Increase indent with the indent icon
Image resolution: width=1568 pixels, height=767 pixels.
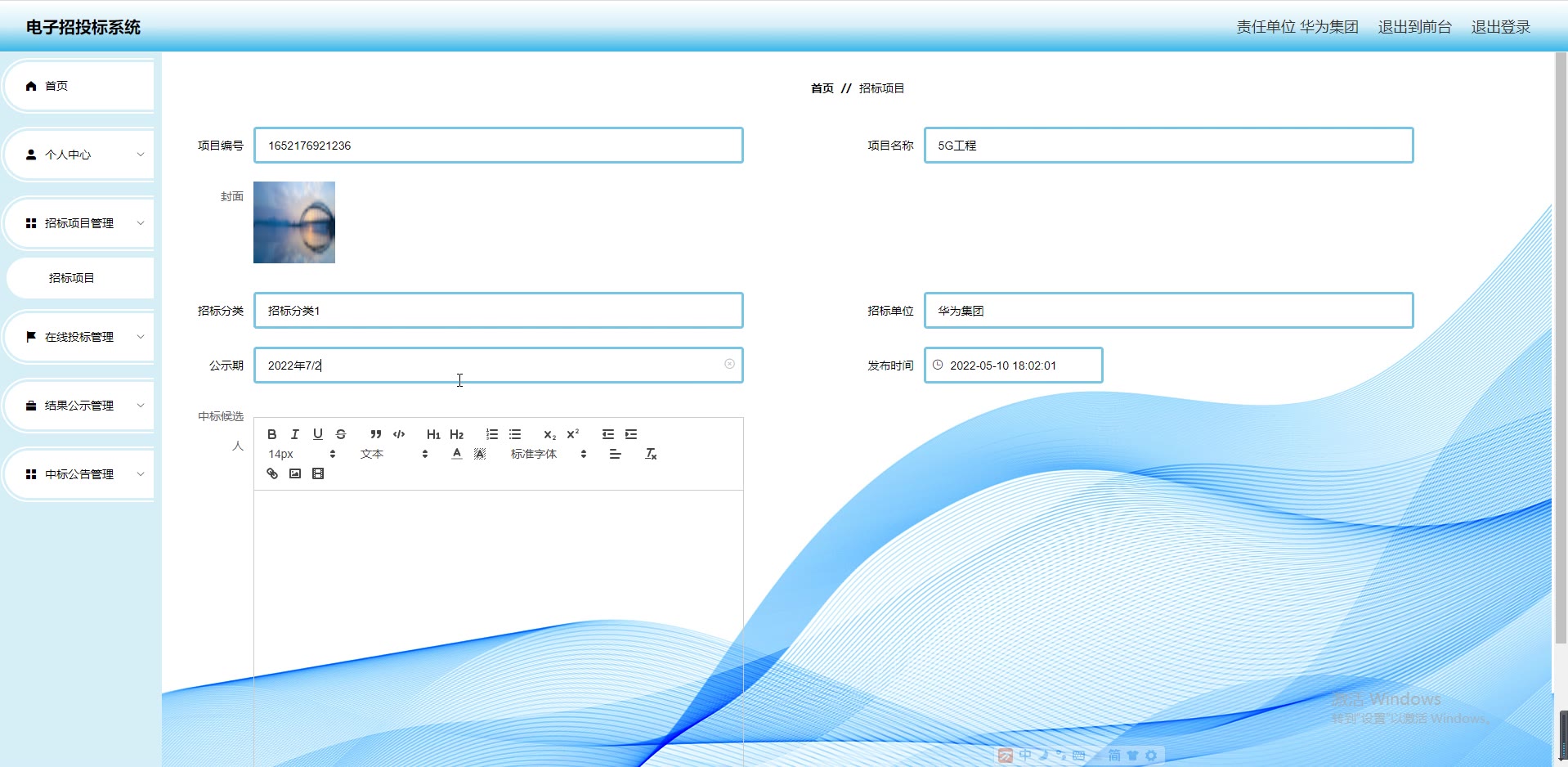631,434
